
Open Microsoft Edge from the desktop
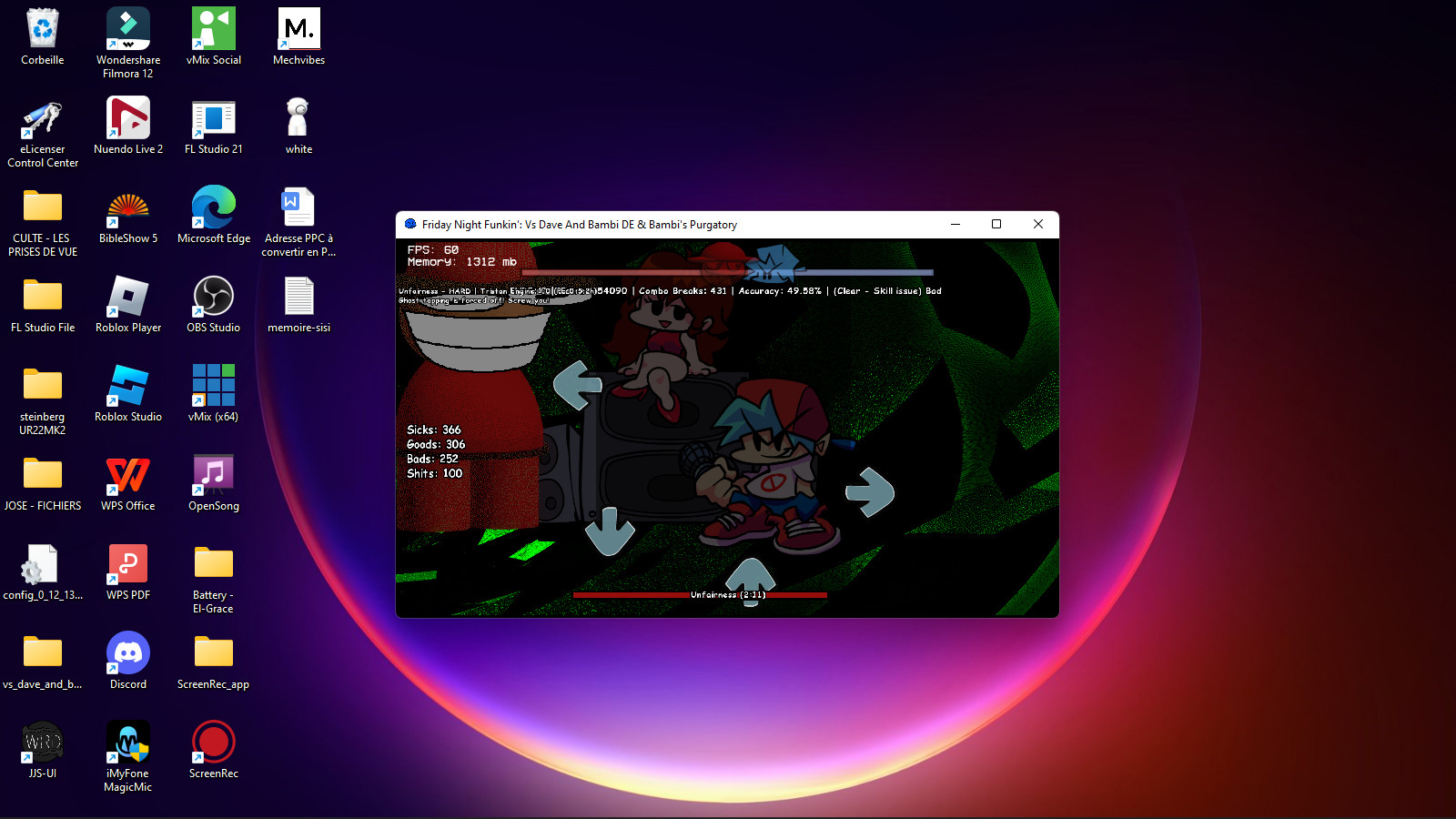(214, 217)
